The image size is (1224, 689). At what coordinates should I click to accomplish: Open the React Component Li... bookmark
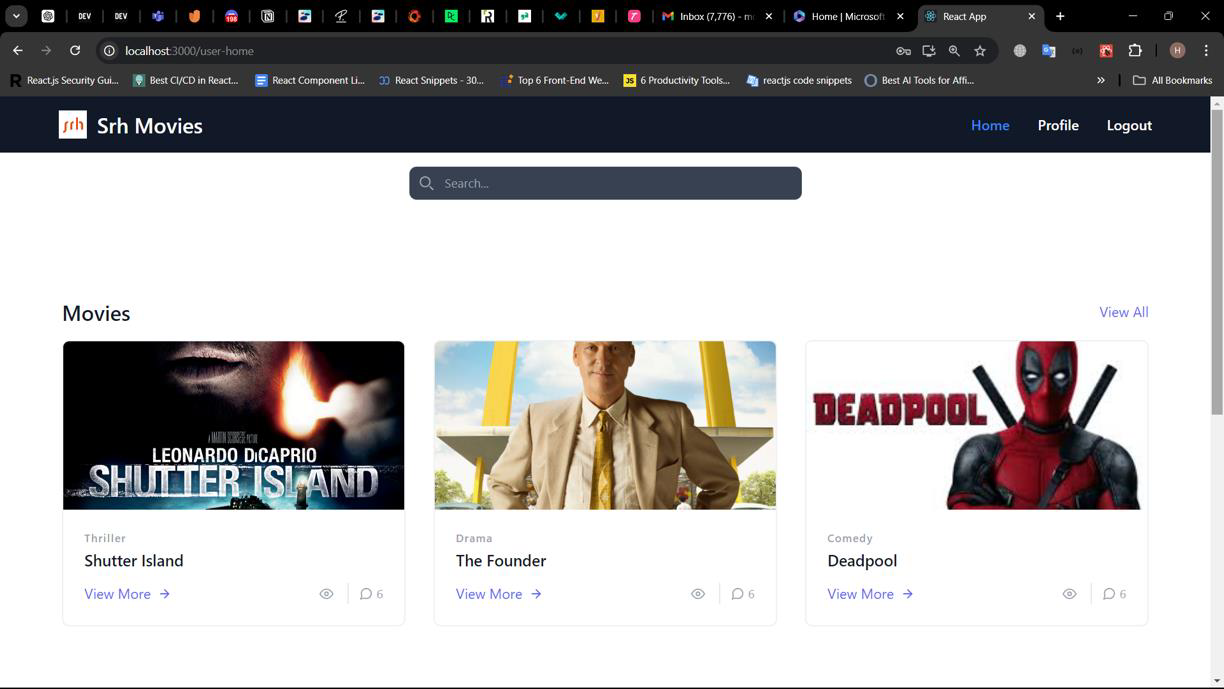[x=310, y=80]
